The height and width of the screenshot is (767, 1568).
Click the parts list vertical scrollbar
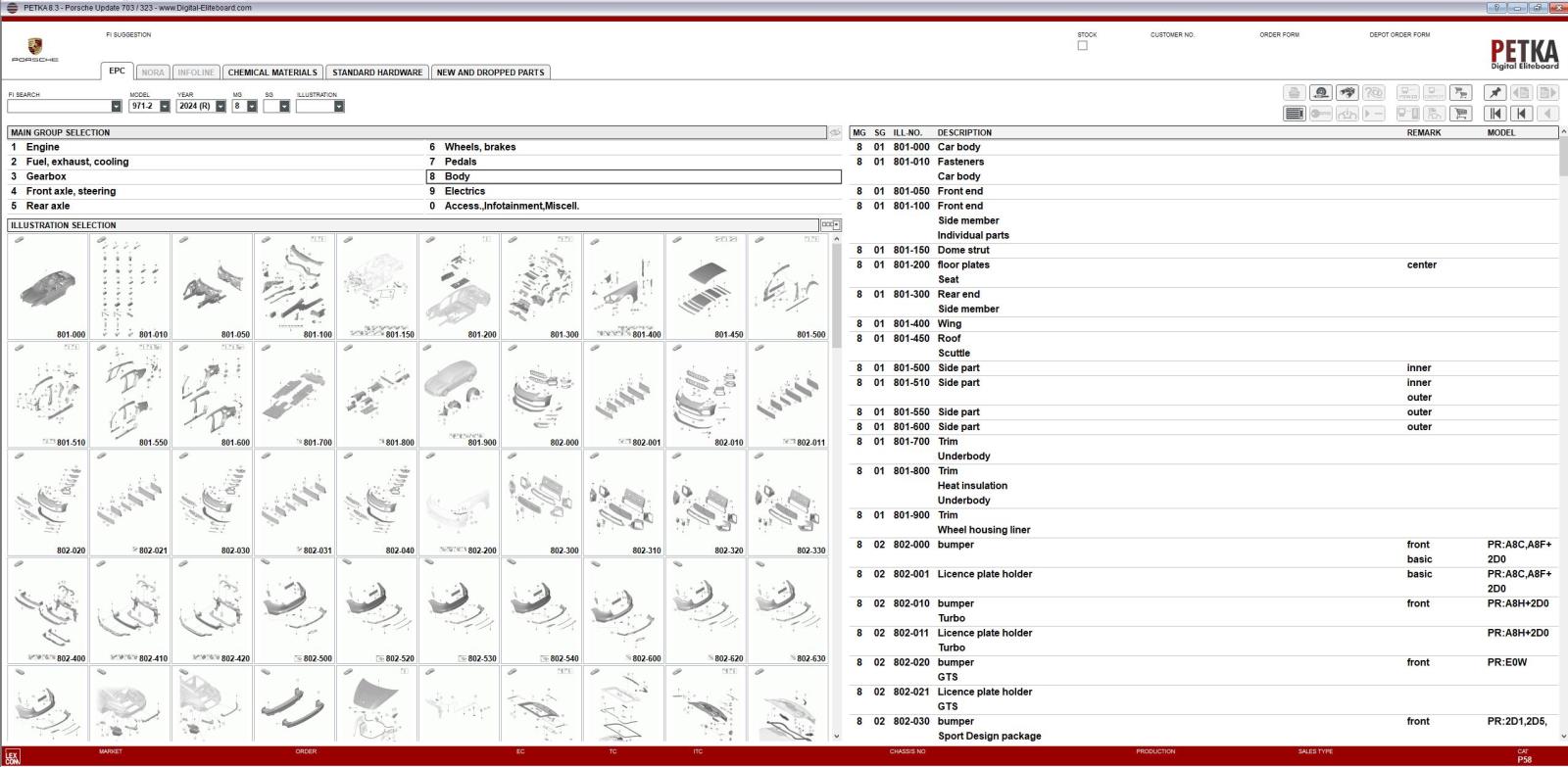pos(1563,441)
